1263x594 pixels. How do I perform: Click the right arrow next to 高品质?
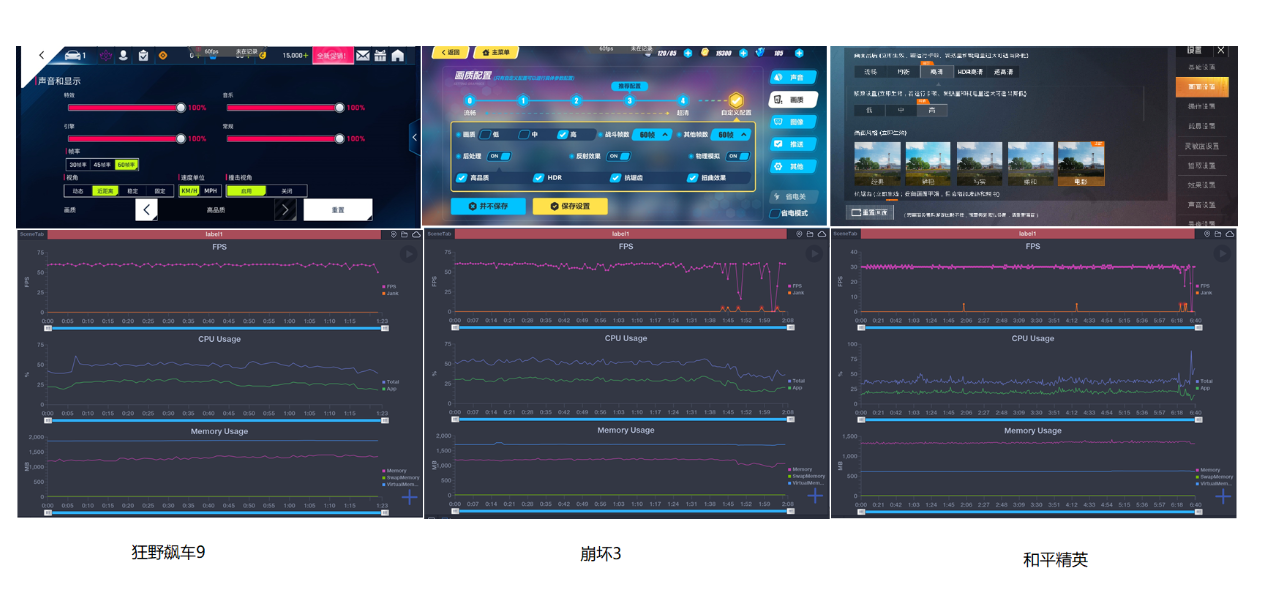coord(285,209)
